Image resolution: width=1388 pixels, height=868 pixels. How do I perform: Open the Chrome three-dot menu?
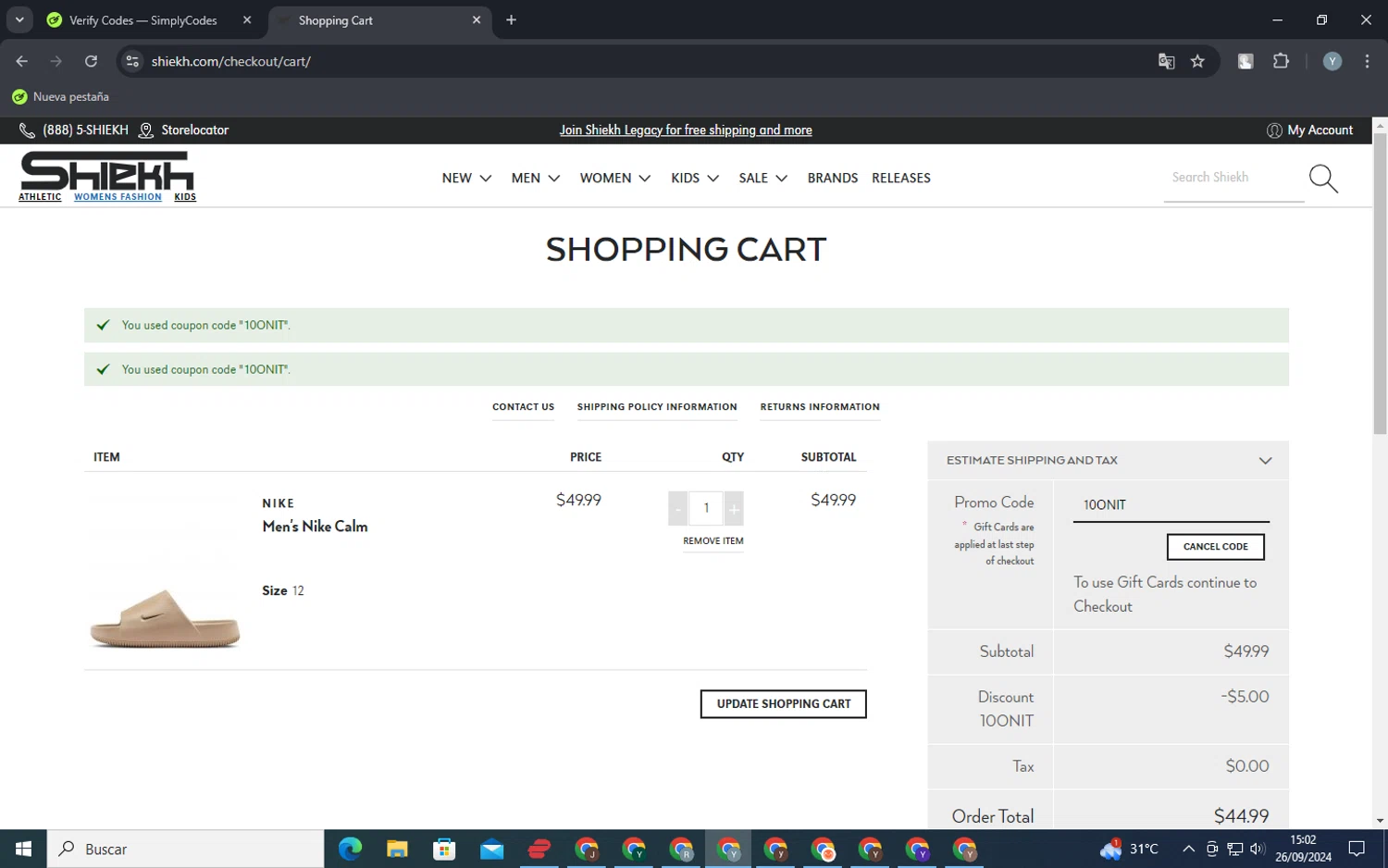(1367, 61)
